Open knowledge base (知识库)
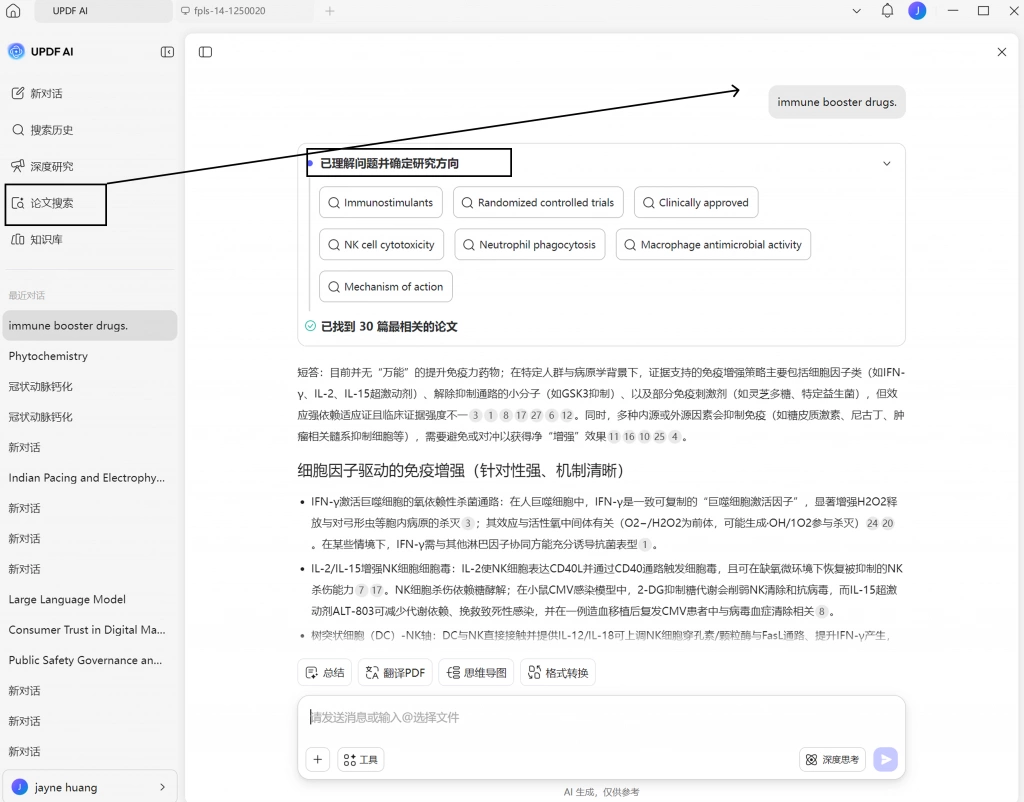Image resolution: width=1024 pixels, height=802 pixels. click(x=89, y=240)
